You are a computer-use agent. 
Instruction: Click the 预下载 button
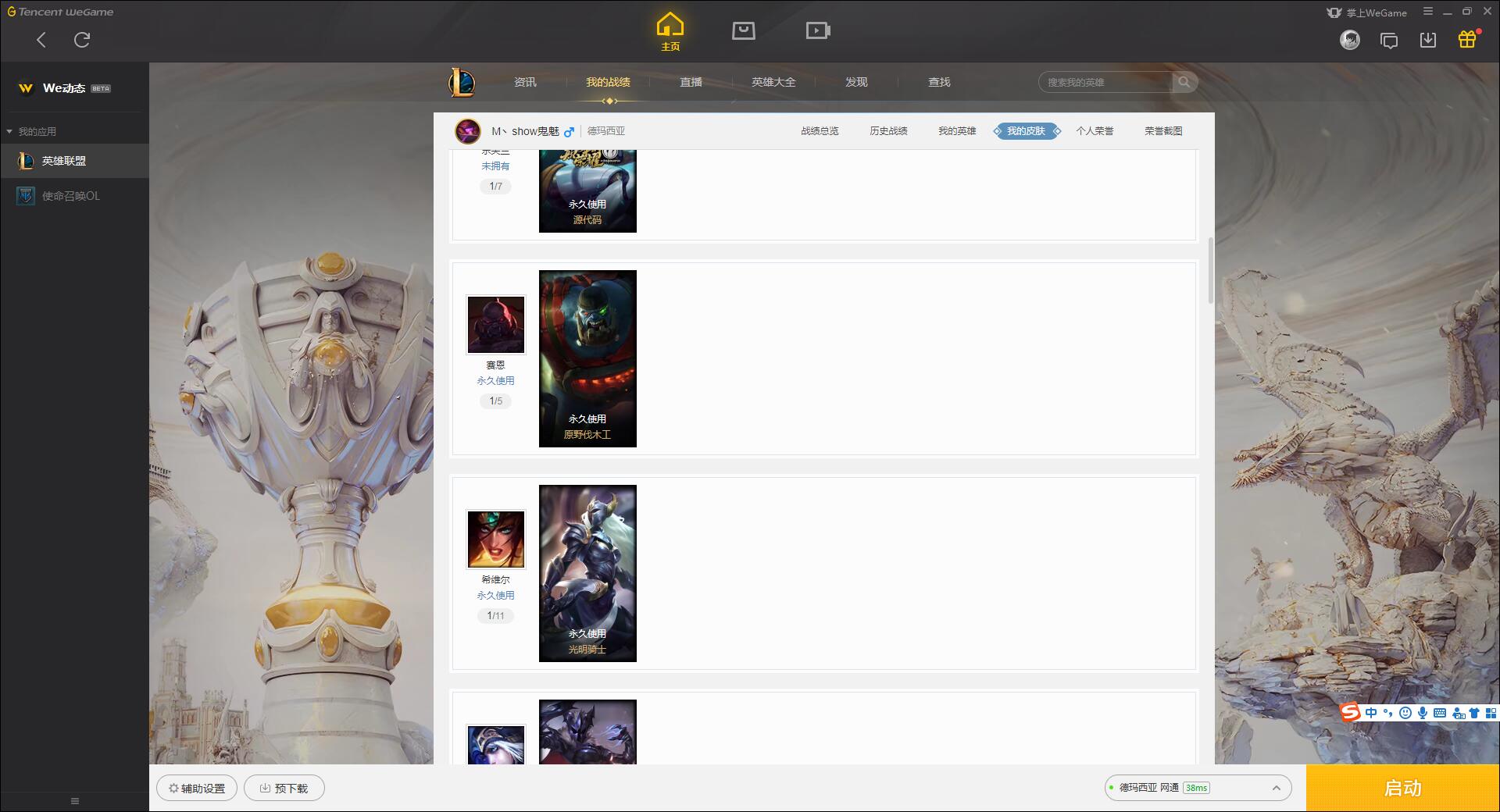click(x=284, y=788)
